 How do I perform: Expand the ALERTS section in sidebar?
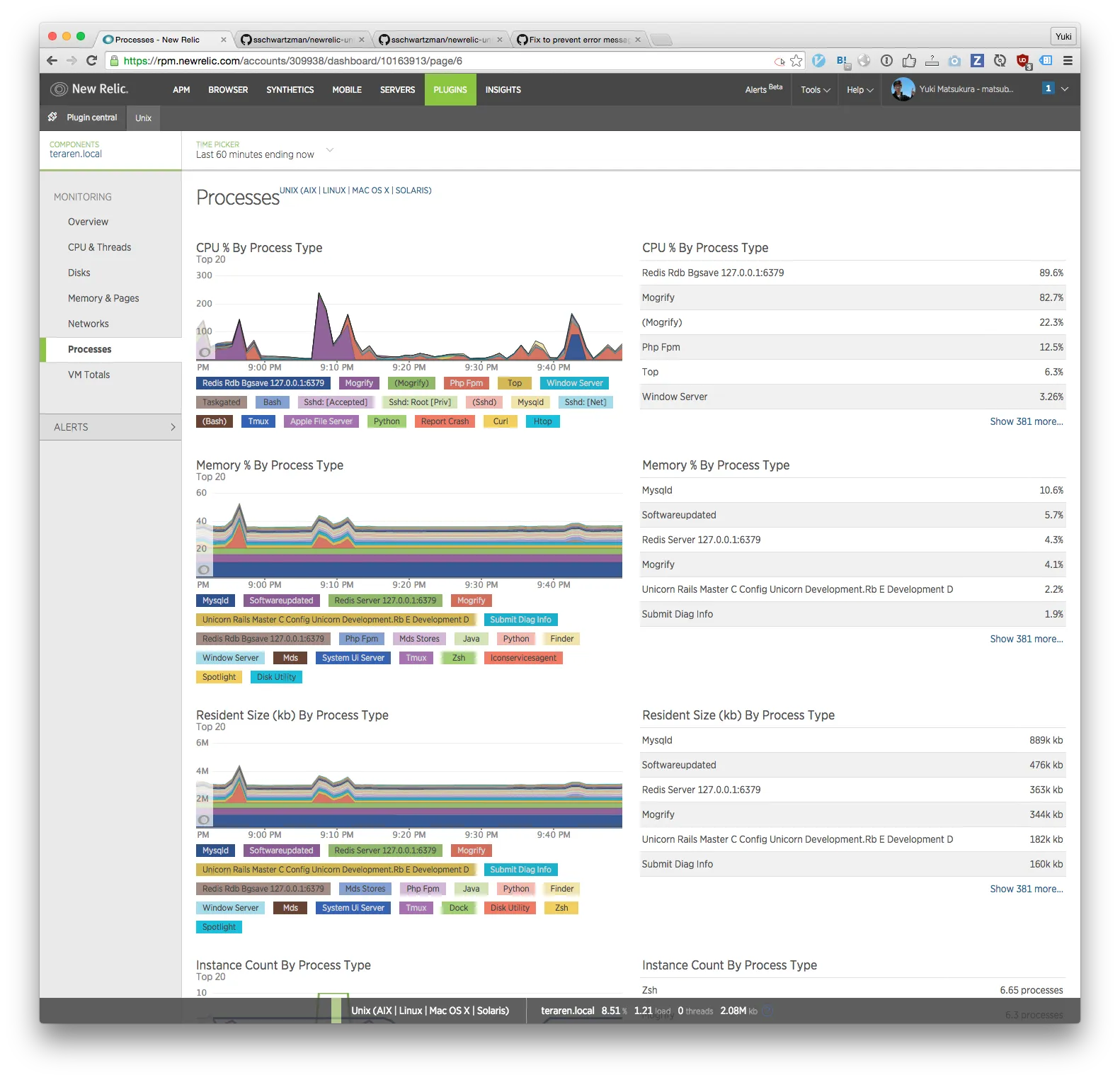click(111, 427)
